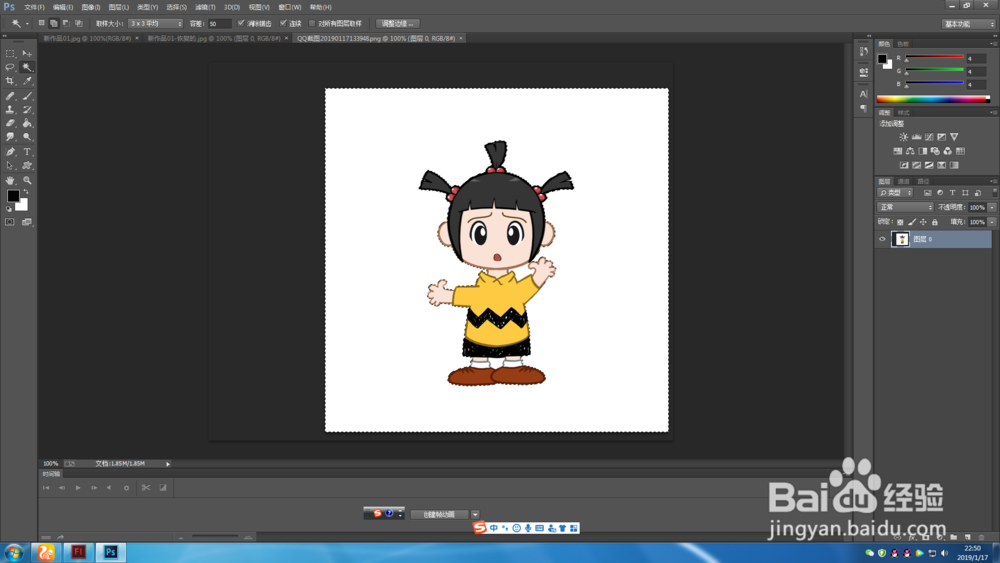Click the rainbow color spectrum bar
The image size is (1000, 563).
(x=932, y=99)
